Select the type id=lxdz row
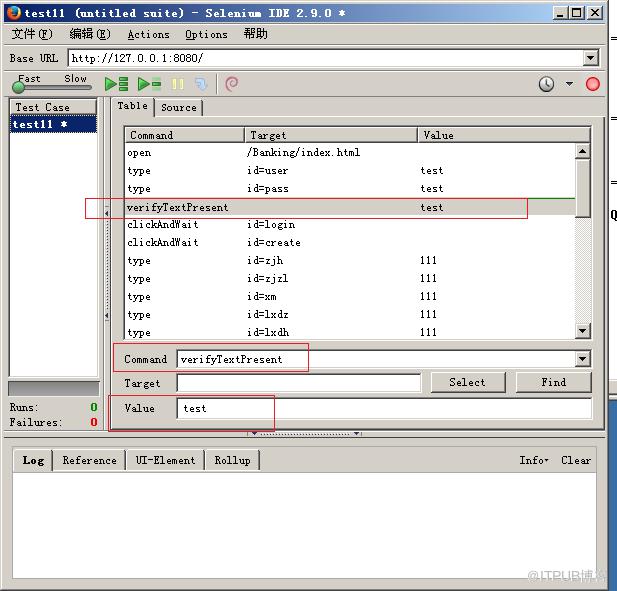This screenshot has height=591, width=617. click(350, 314)
